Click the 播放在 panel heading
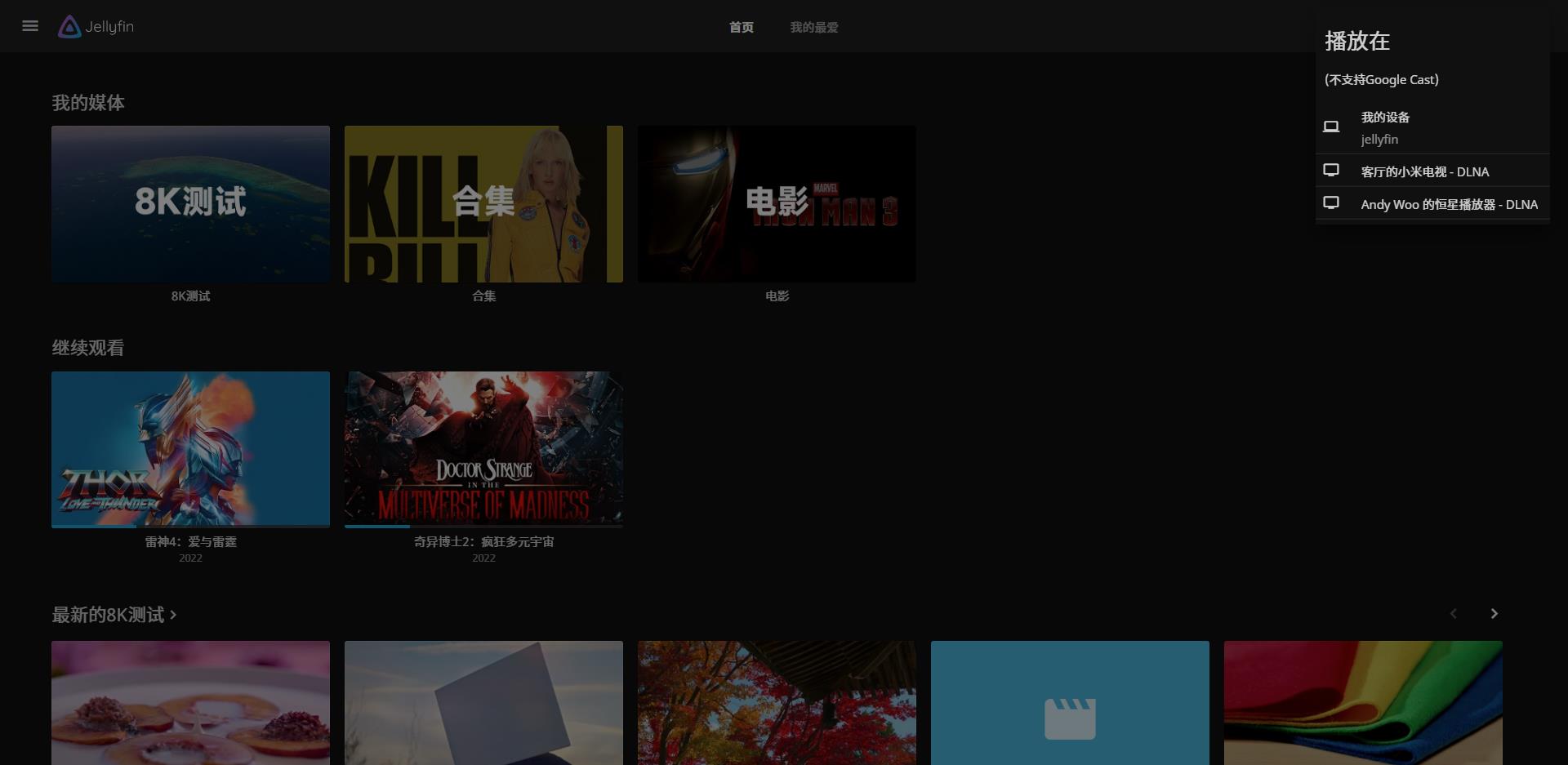 tap(1357, 41)
